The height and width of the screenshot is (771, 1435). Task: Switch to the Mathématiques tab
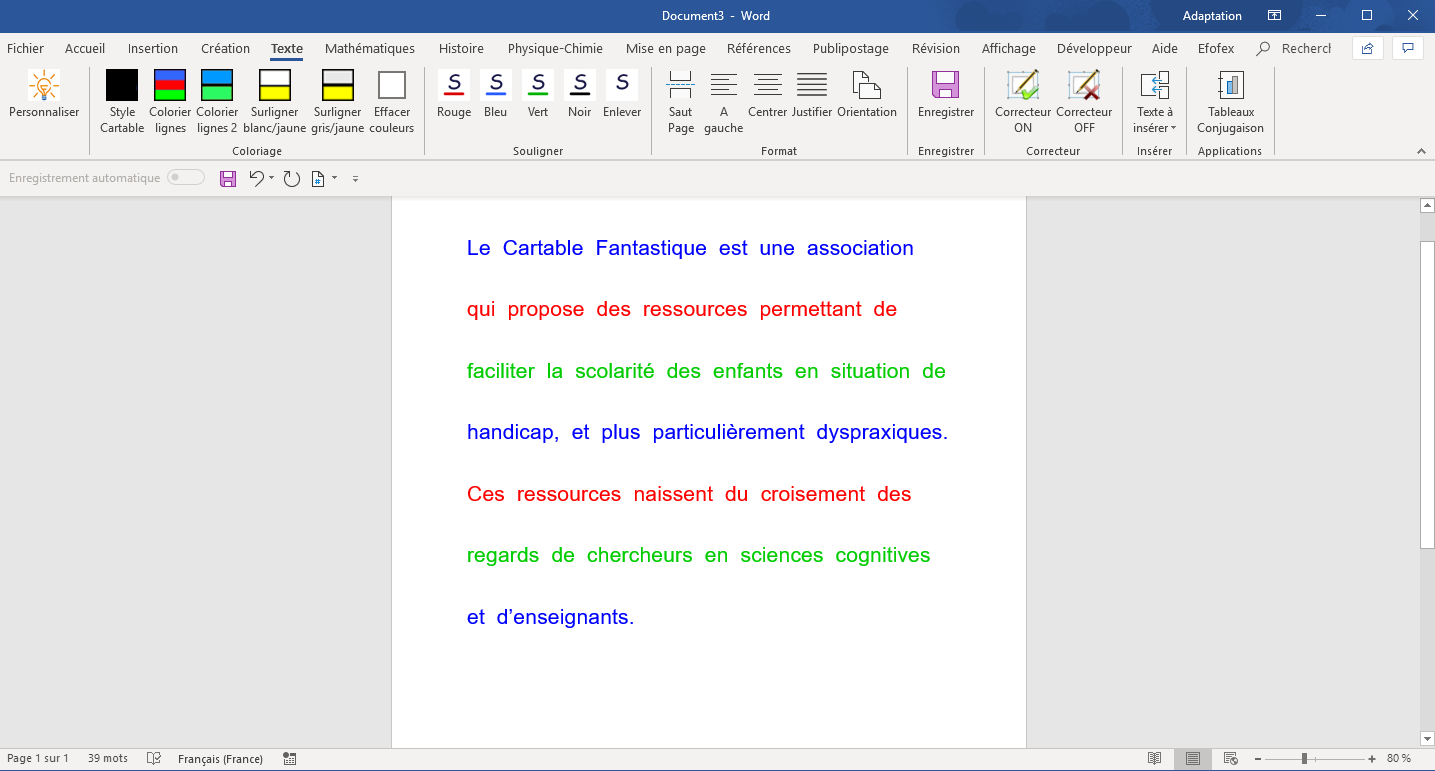coord(370,48)
